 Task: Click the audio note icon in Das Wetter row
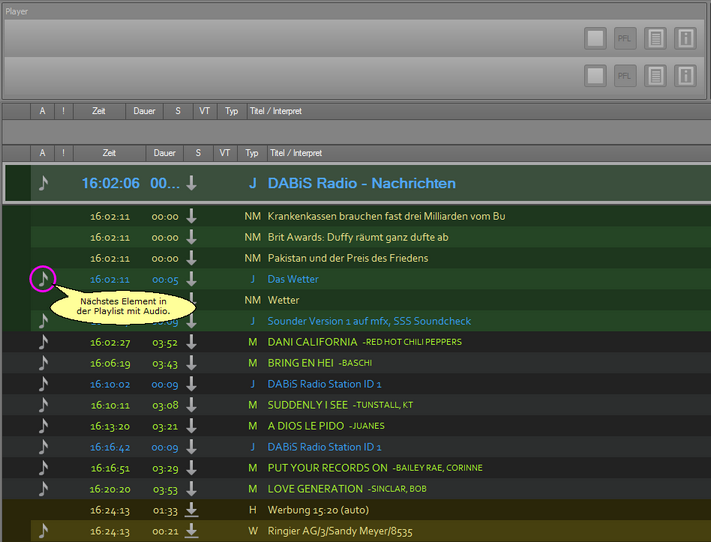[x=43, y=278]
